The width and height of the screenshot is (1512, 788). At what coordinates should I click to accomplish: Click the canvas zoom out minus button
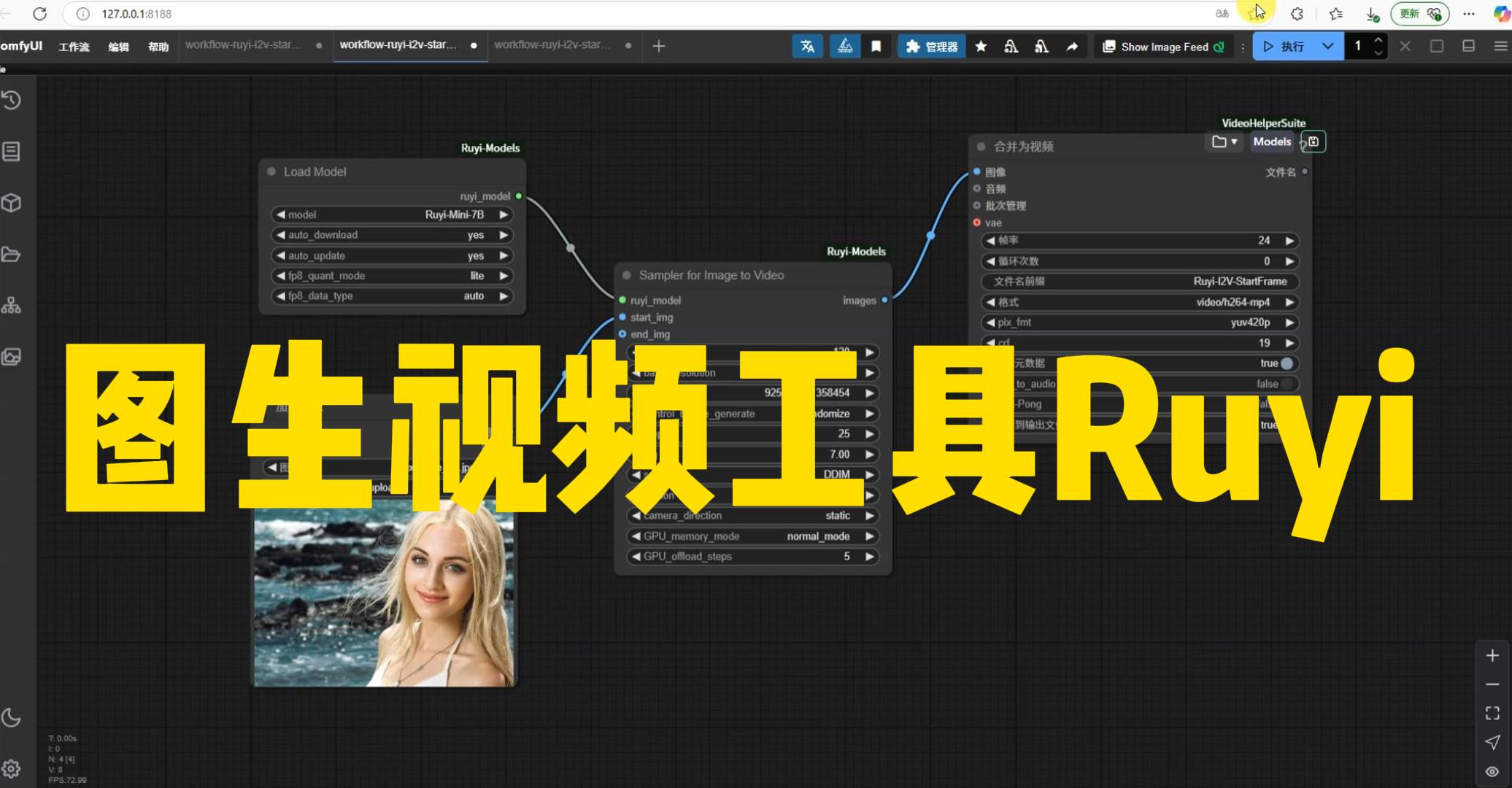click(x=1492, y=684)
